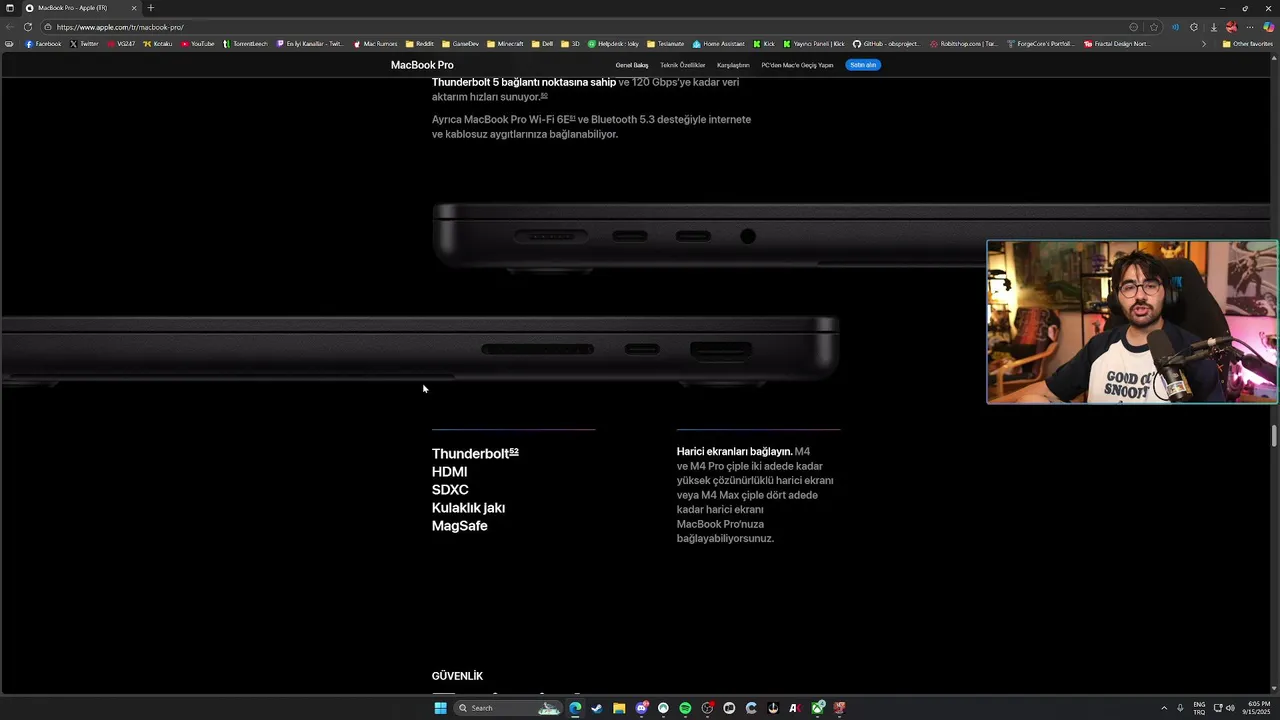Expand the Dell bookmarks folder
The height and width of the screenshot is (720, 1280).
[x=542, y=44]
